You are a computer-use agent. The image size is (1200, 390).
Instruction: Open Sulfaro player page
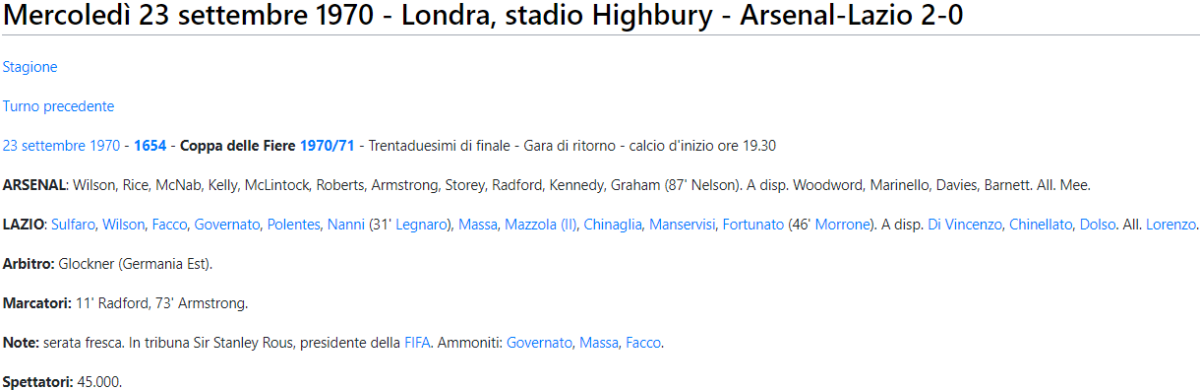[x=72, y=224]
